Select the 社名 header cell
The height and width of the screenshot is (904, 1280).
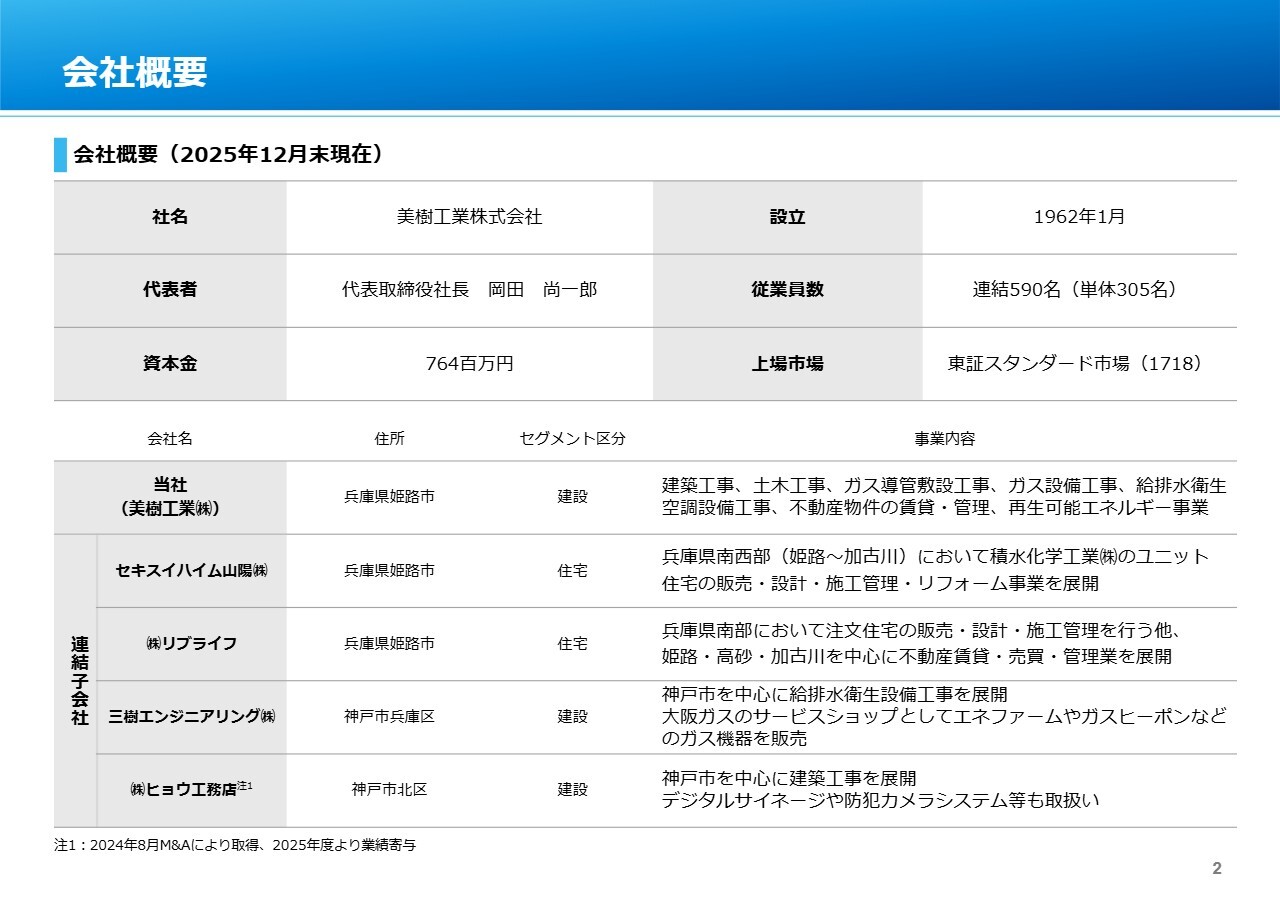pos(168,217)
